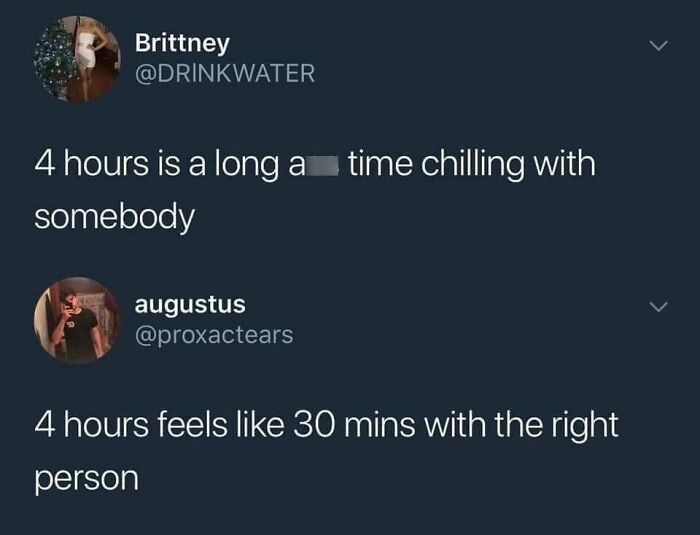Open the @DRINKWATER handle

point(225,73)
